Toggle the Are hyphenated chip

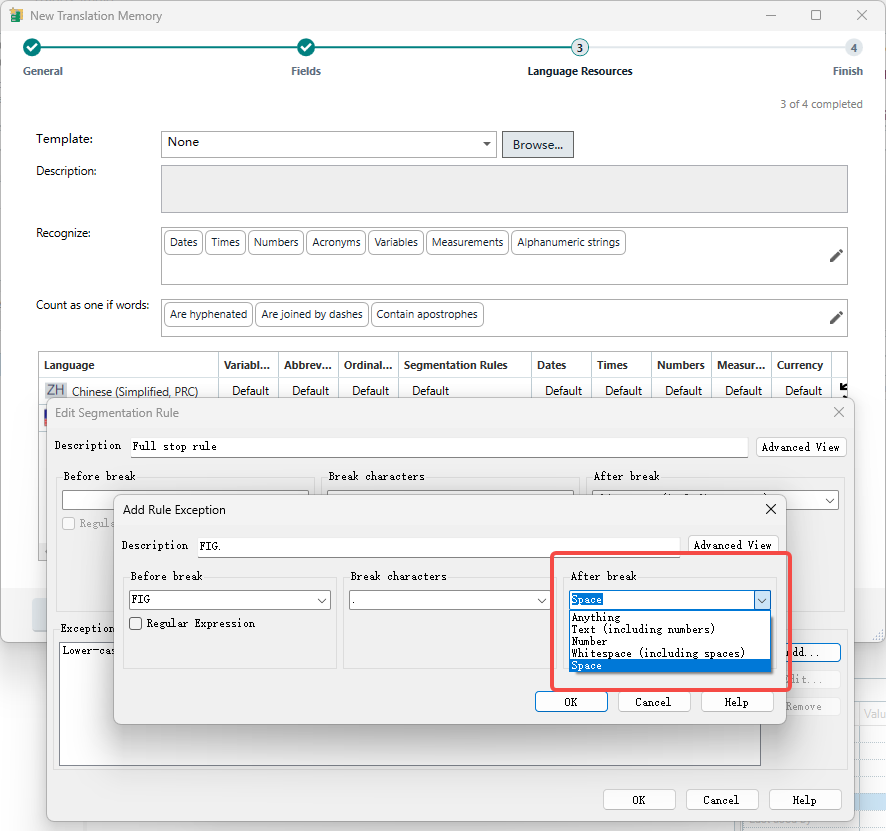point(209,314)
